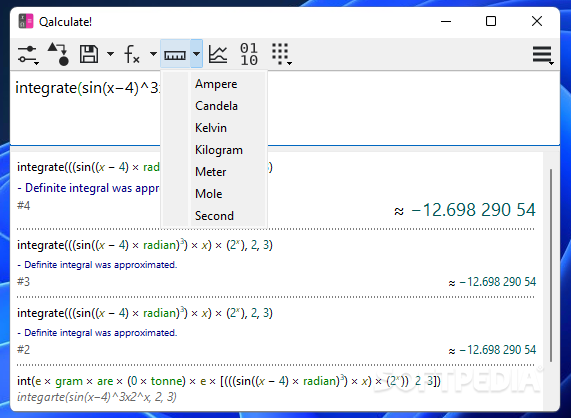Click history entry number #4
571x418 pixels.
pyautogui.click(x=24, y=206)
